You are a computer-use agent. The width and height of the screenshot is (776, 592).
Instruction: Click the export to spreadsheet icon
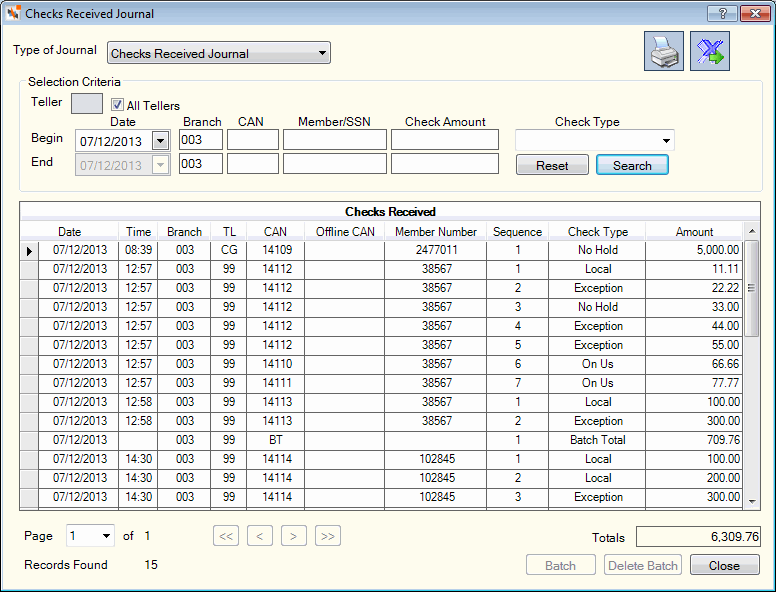pyautogui.click(x=710, y=51)
